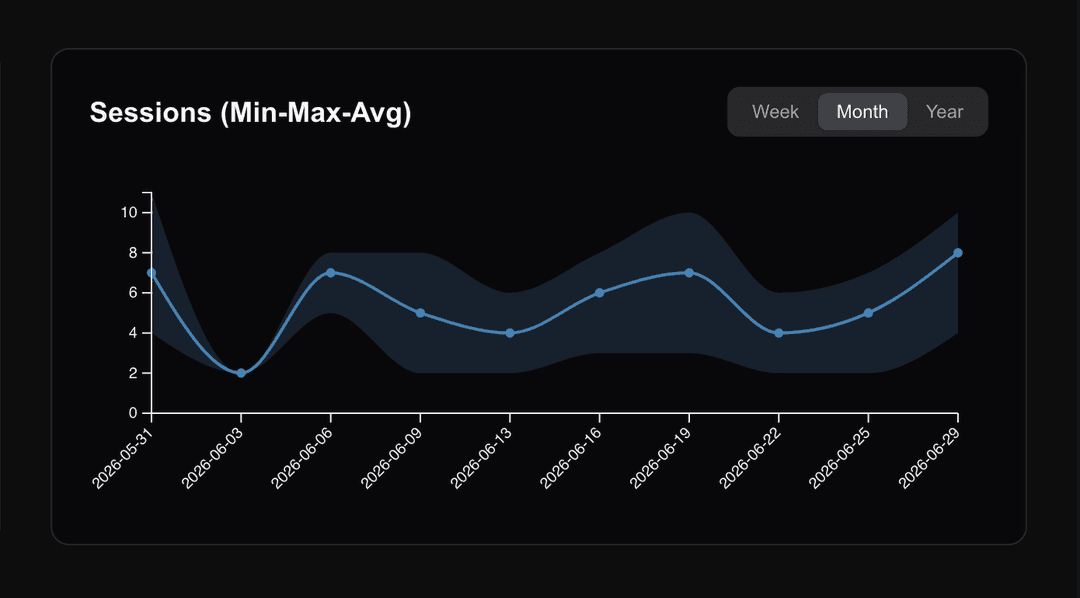Image resolution: width=1080 pixels, height=598 pixels.
Task: Click the y-axis label 6
Action: (x=133, y=293)
